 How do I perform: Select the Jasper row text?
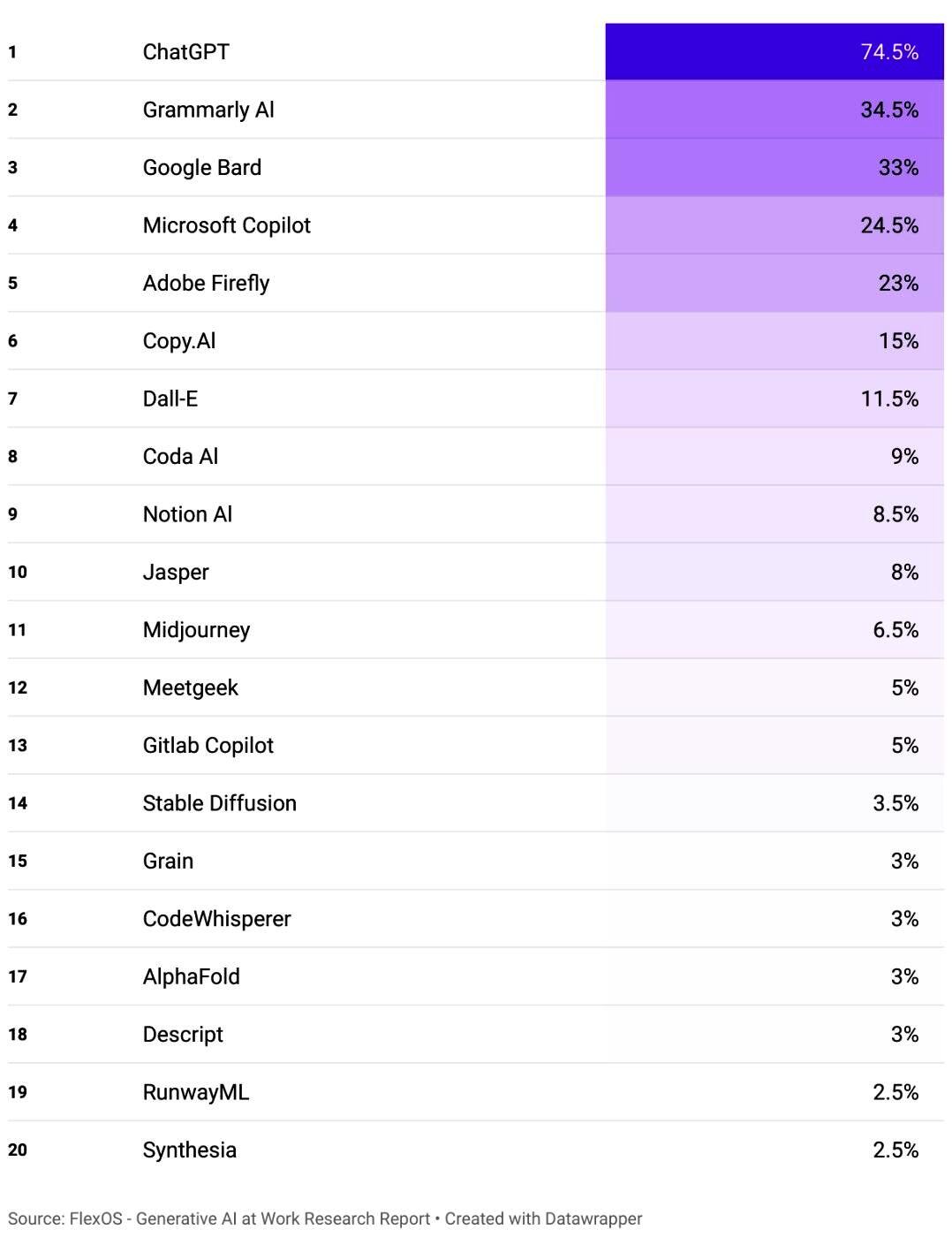176,573
